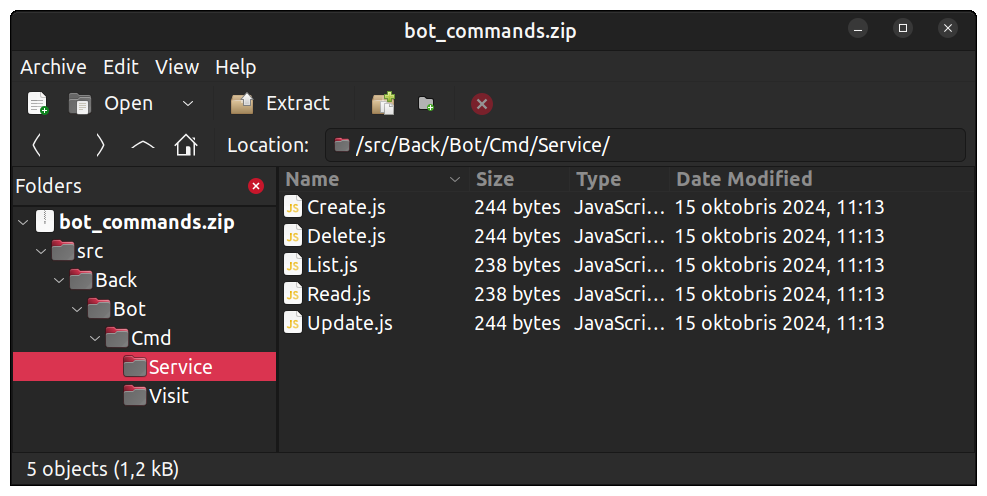Go up one folder level
Viewport: 987px width, 496px height.
143,145
